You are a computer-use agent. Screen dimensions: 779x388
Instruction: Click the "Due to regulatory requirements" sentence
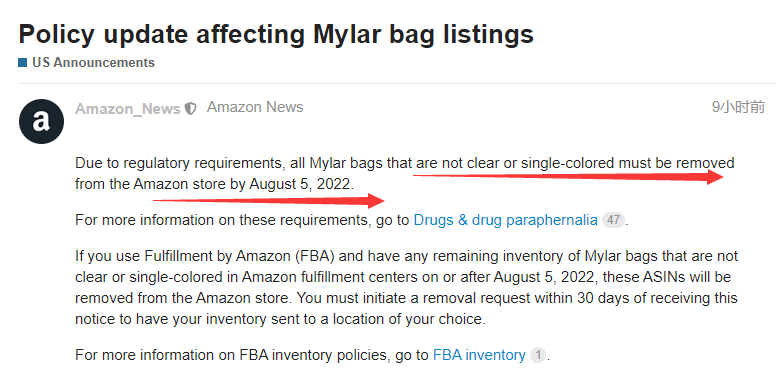tap(404, 173)
